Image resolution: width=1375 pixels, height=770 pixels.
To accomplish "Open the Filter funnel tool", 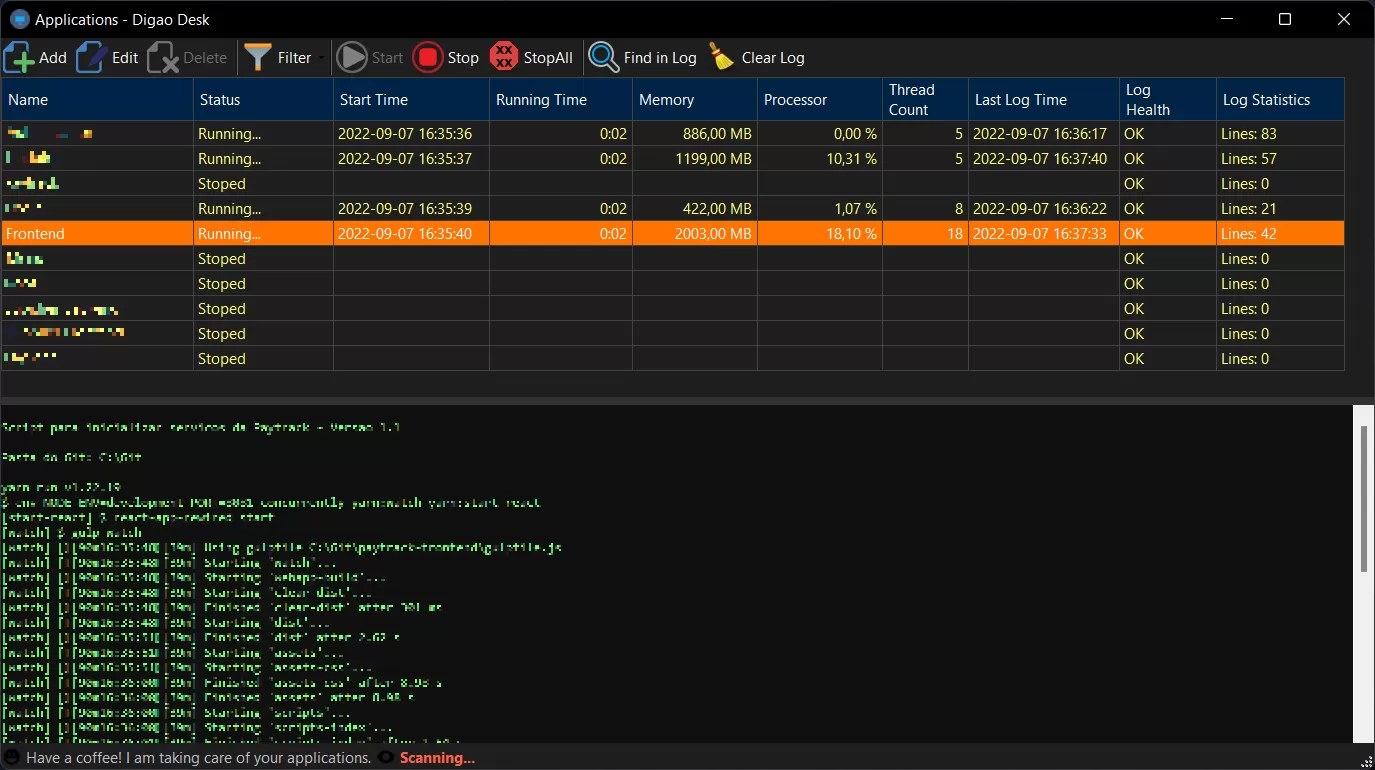I will [x=258, y=58].
